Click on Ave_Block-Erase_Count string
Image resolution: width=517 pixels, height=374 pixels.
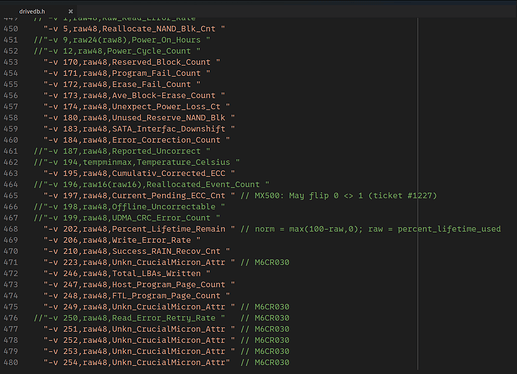coord(164,95)
